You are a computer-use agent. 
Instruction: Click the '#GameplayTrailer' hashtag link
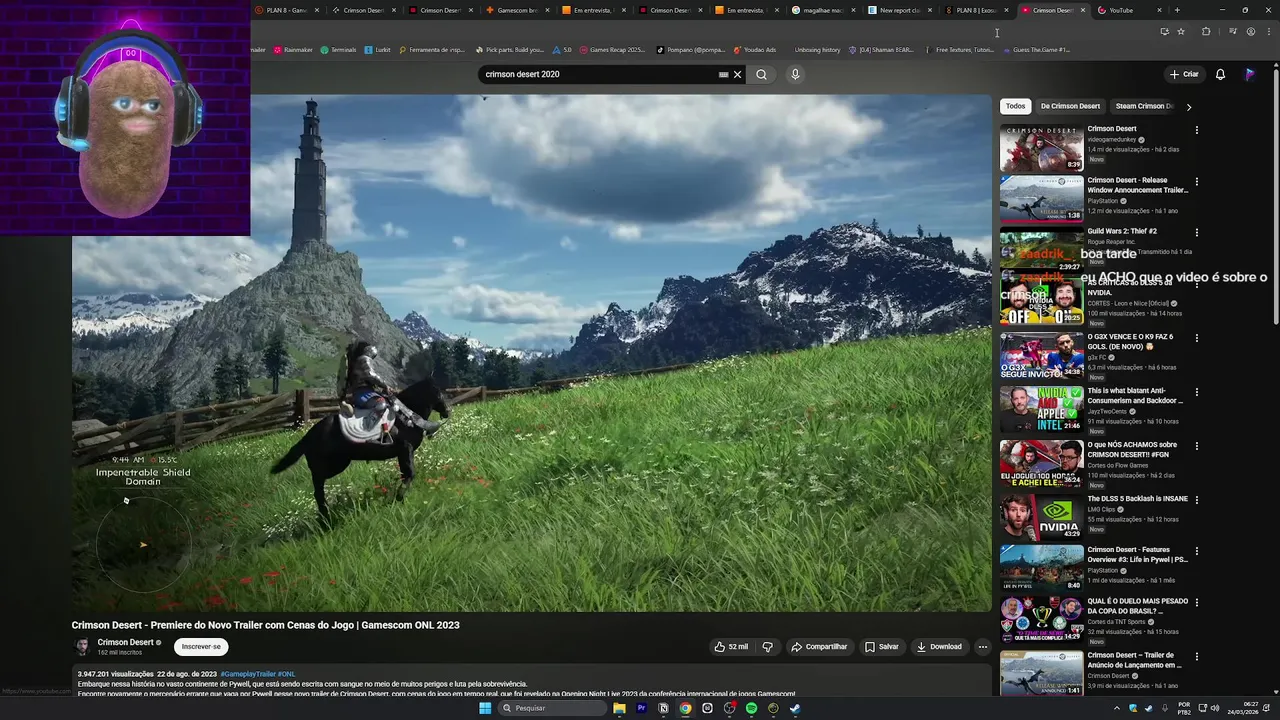point(247,674)
